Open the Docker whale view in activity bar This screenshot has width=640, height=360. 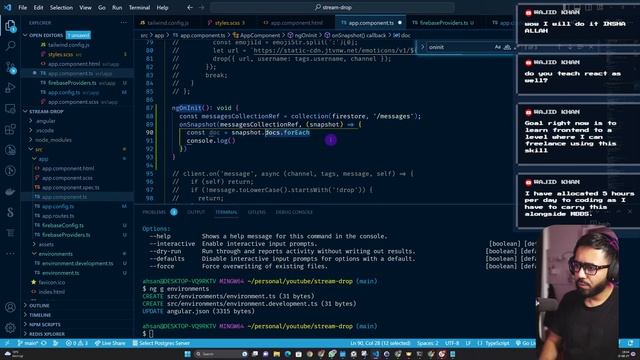pos(10,191)
